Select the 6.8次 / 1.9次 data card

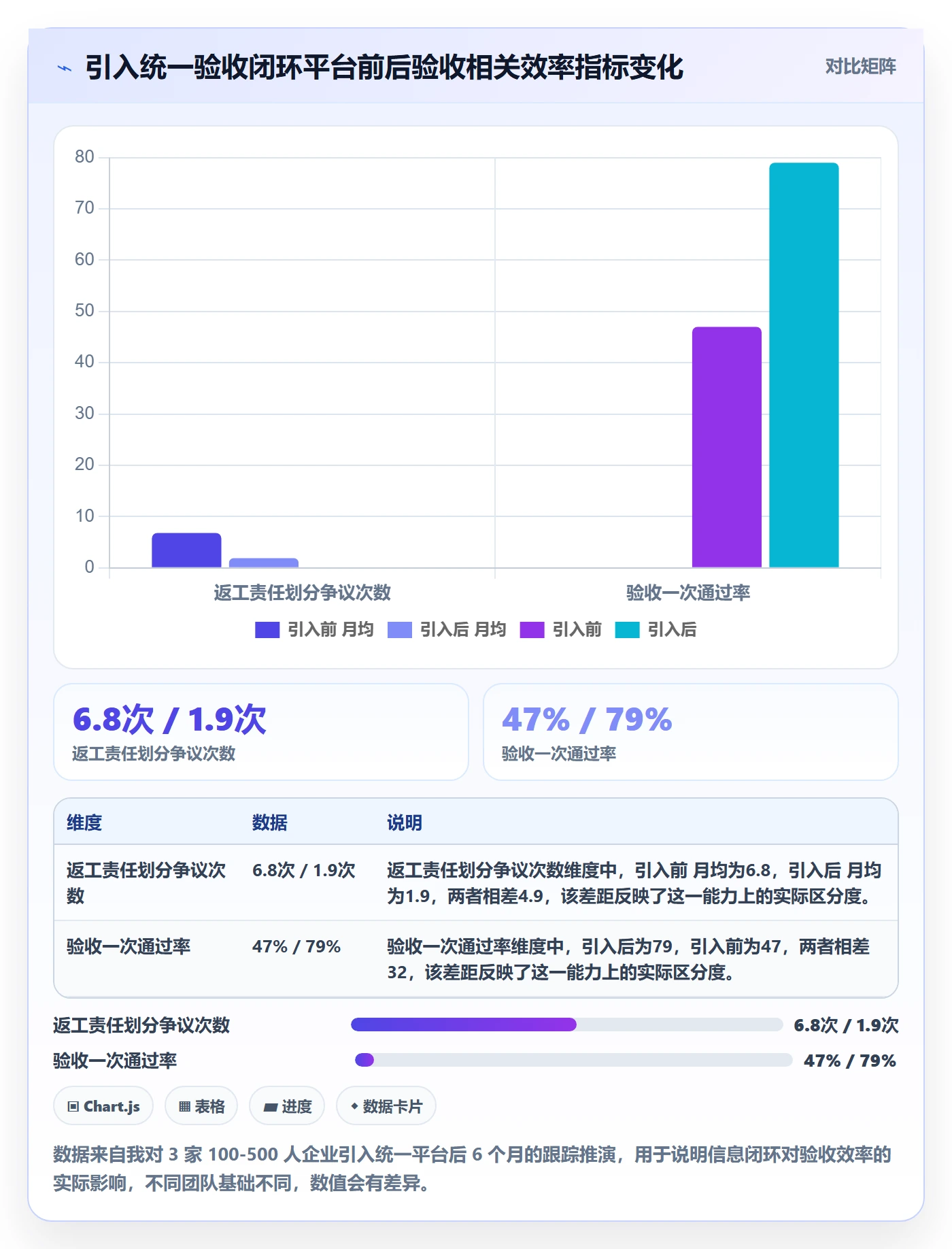click(261, 732)
